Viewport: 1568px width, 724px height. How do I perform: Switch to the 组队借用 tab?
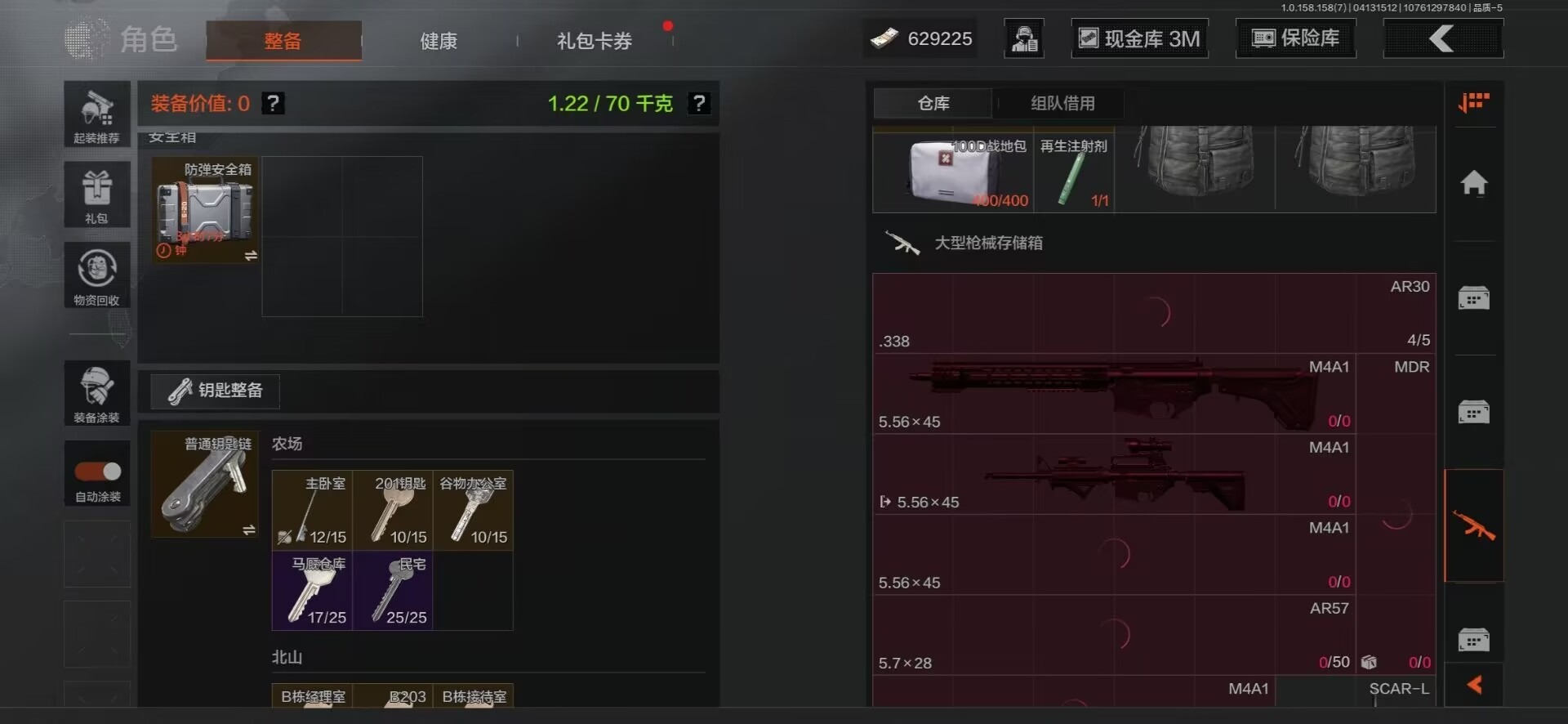point(1062,103)
